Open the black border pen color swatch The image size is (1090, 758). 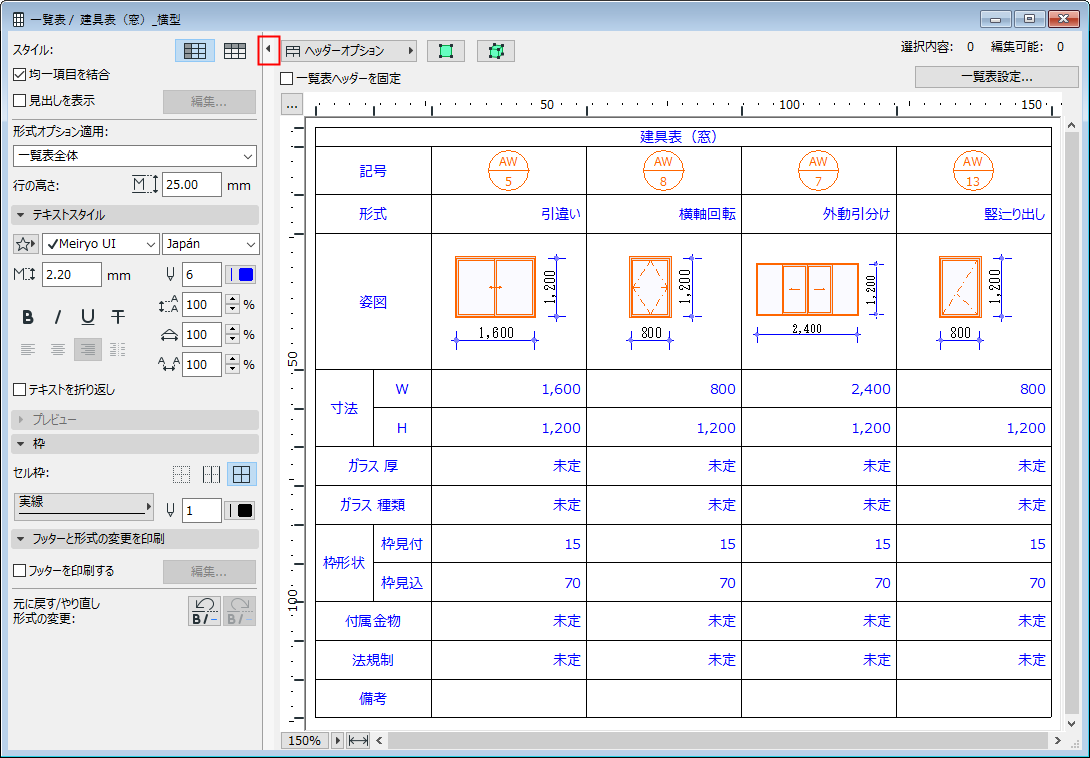241,510
